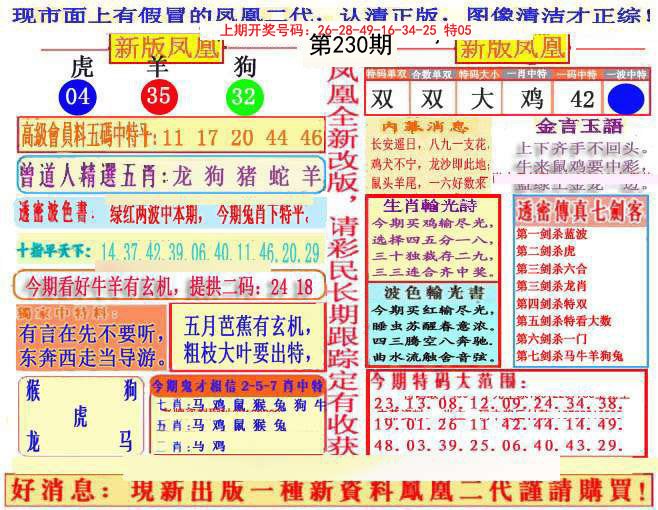This screenshot has height=510, width=658.
Task: Click the '七肖' zodiac row
Action: pos(241,405)
